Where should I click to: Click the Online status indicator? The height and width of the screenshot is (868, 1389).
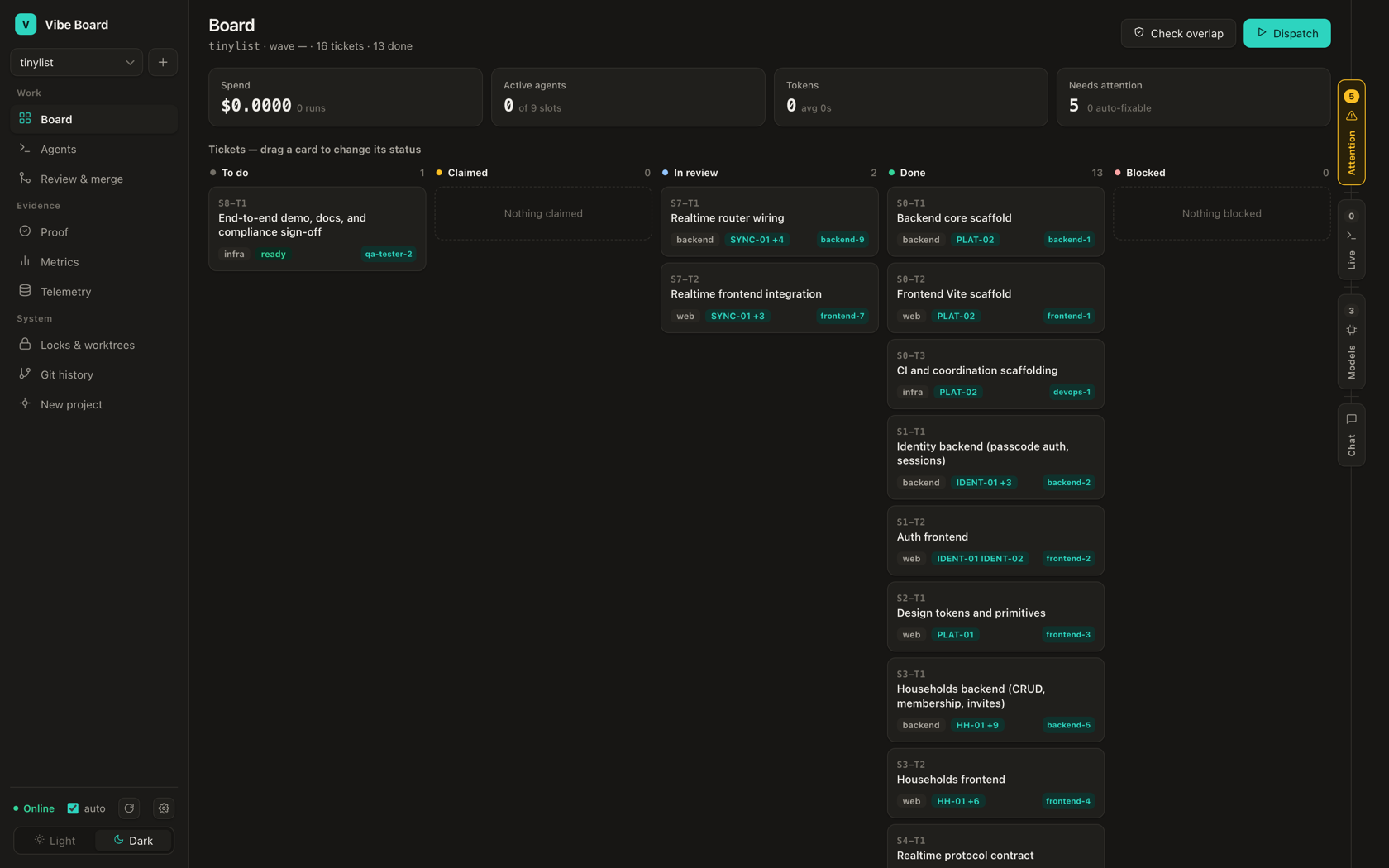click(x=34, y=808)
